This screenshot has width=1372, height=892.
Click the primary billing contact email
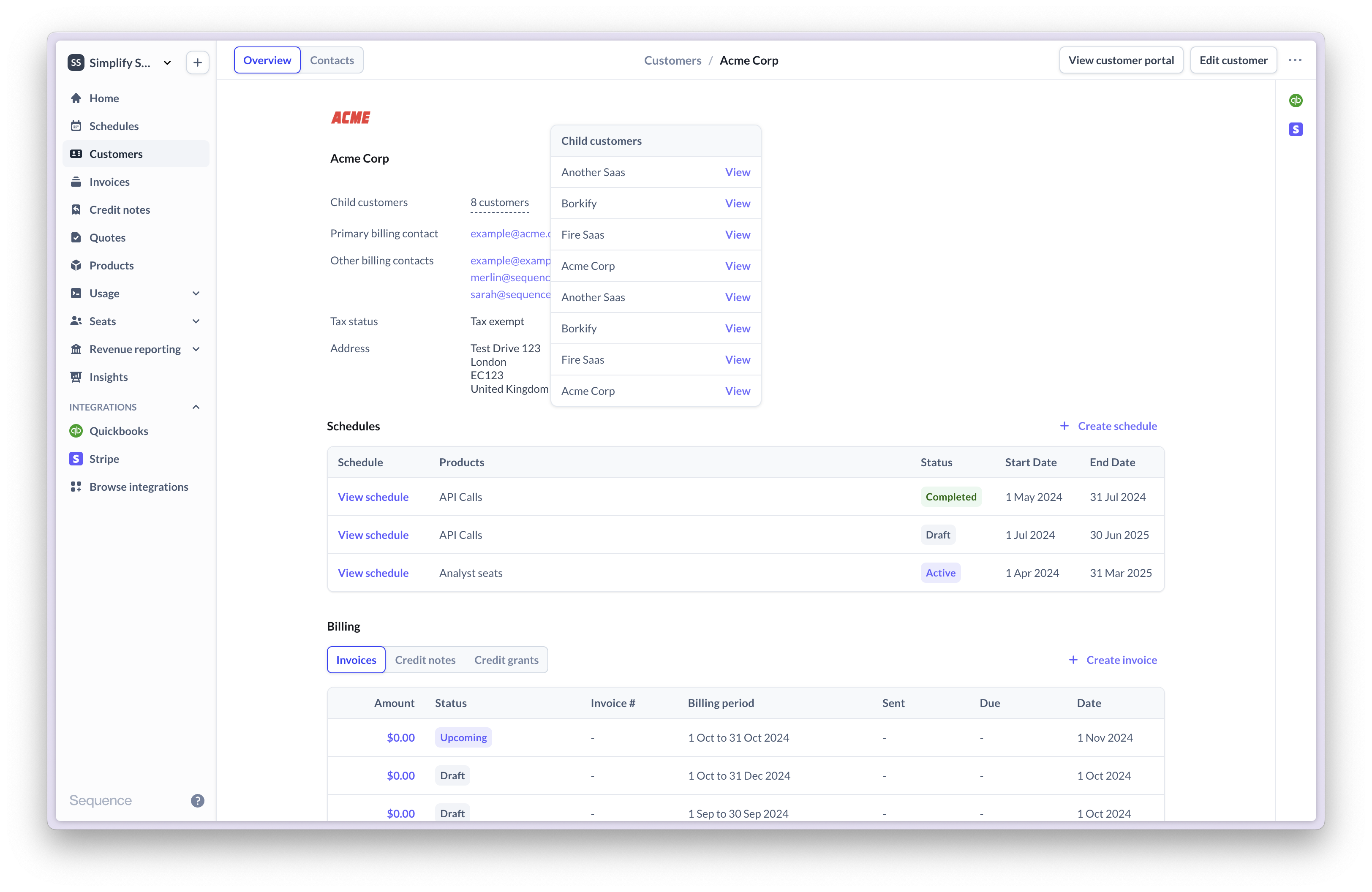(x=510, y=234)
